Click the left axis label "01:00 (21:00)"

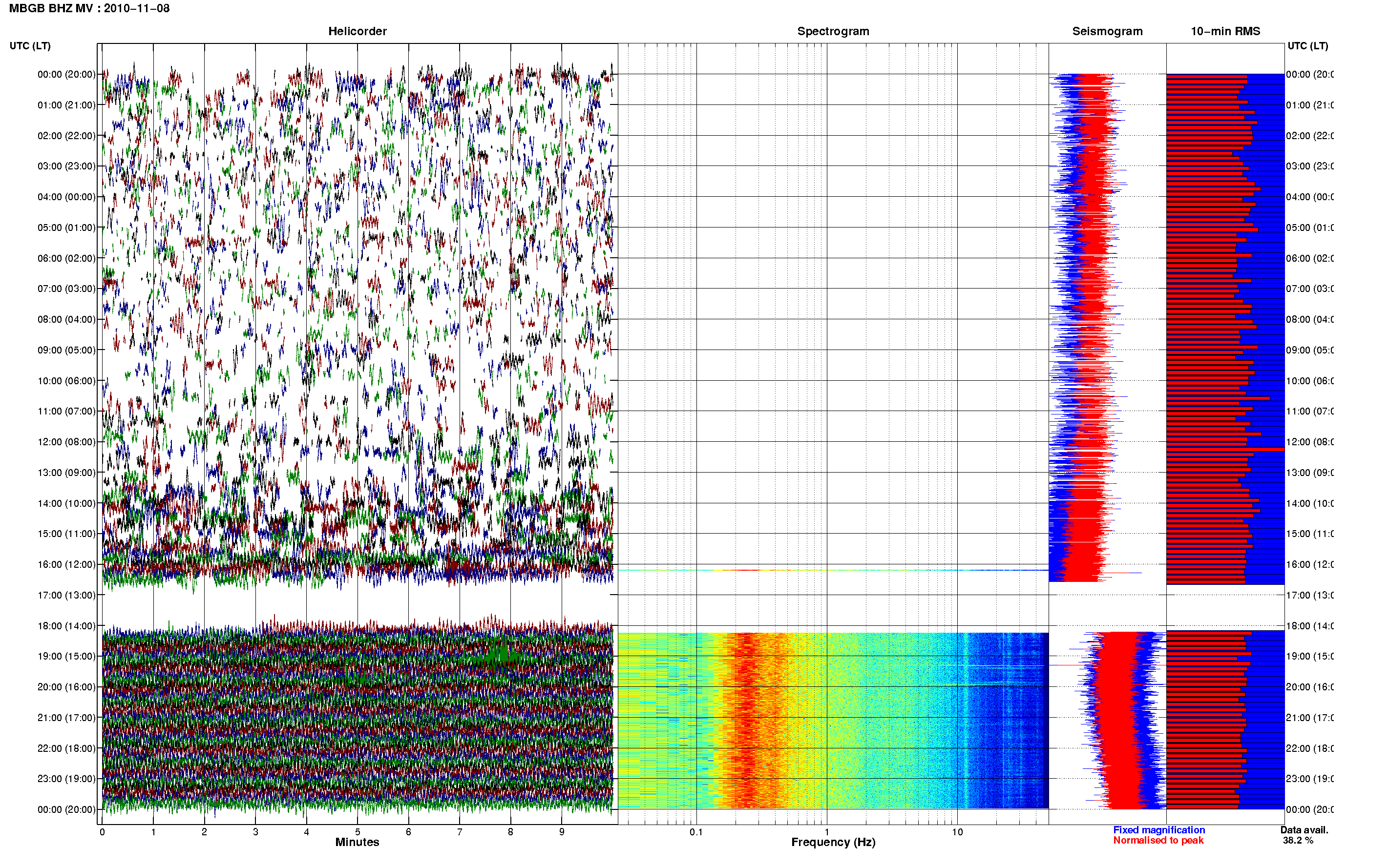click(66, 105)
